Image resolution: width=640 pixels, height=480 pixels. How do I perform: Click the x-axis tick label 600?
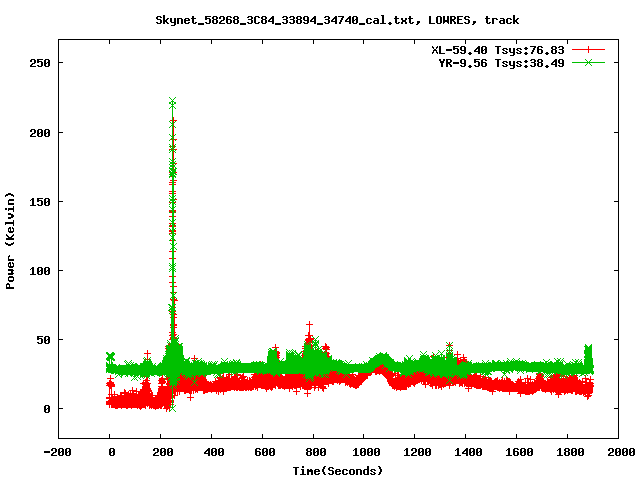click(x=264, y=452)
